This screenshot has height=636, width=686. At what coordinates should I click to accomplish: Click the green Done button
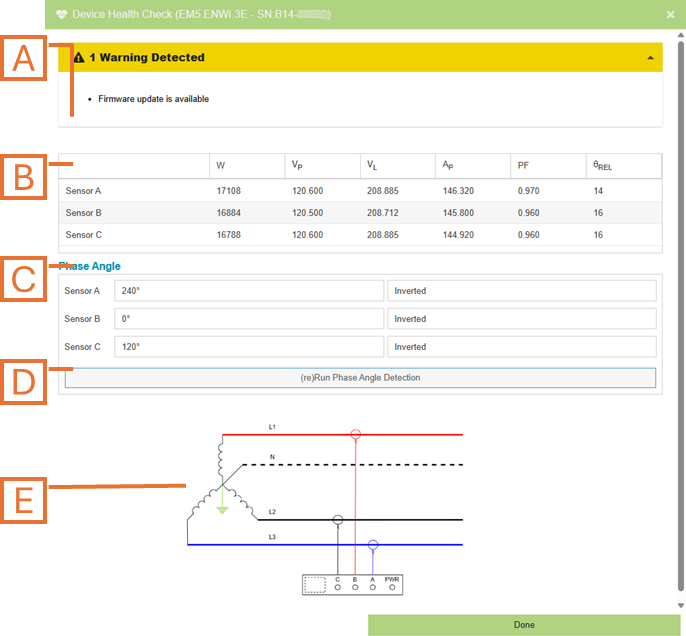point(524,625)
